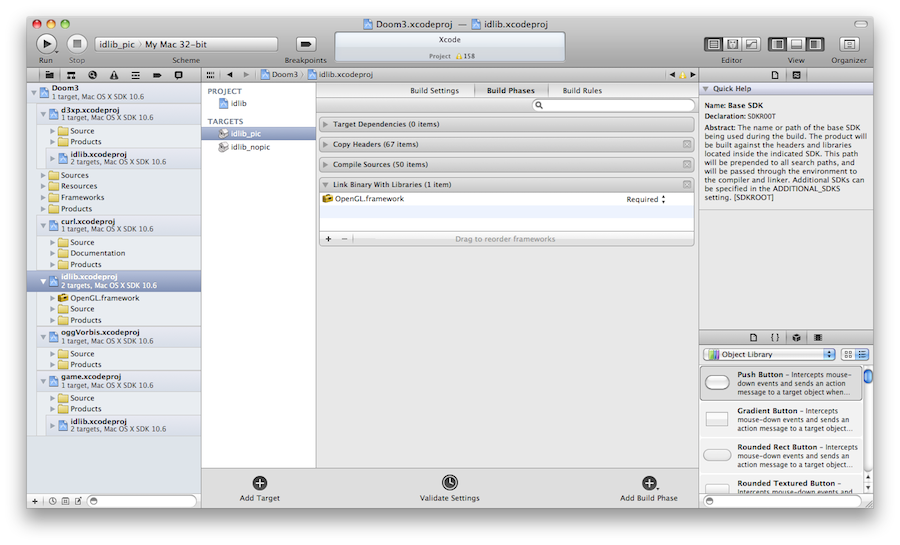Toggle the Debug area view button
This screenshot has width=900, height=545.
pos(796,44)
